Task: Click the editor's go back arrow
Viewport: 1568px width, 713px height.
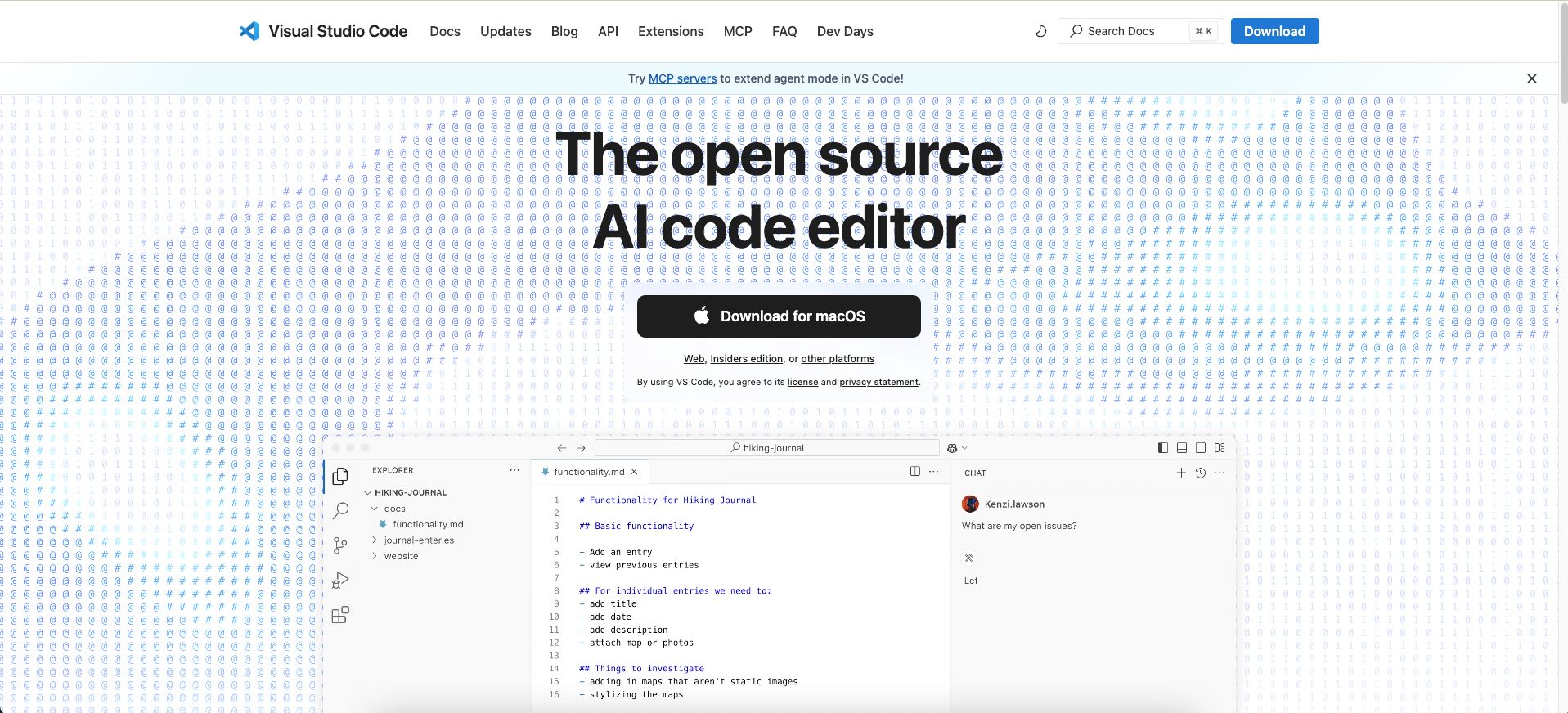Action: click(562, 448)
